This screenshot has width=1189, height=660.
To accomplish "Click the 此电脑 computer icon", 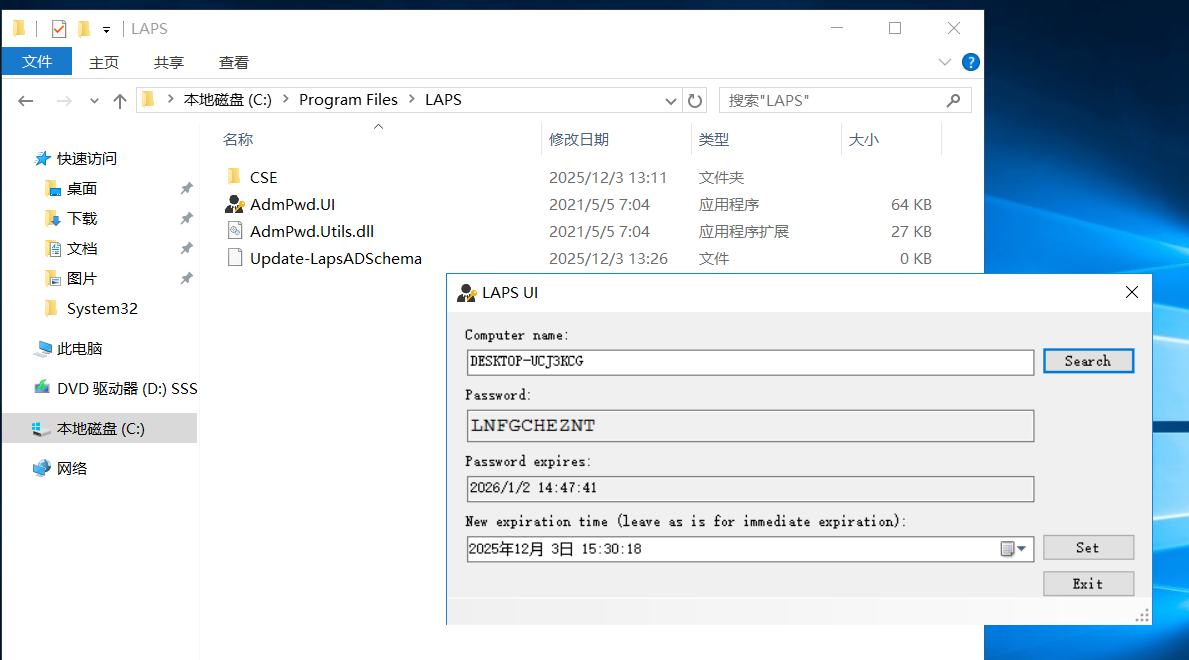I will [x=42, y=349].
